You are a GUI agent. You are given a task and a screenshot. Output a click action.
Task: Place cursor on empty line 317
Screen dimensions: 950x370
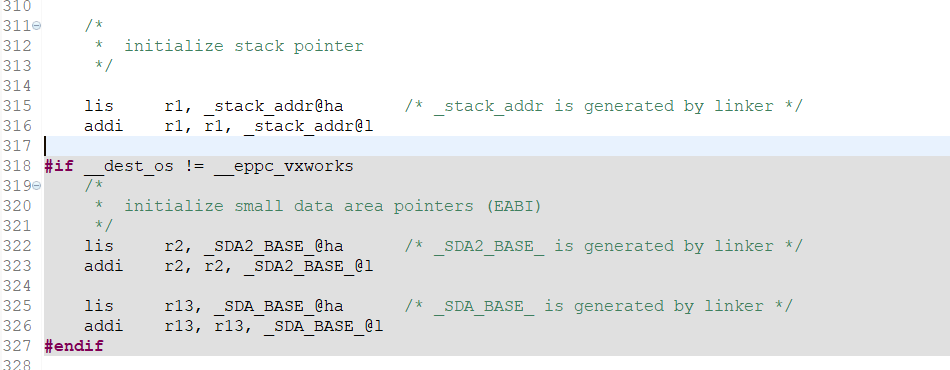pos(497,146)
